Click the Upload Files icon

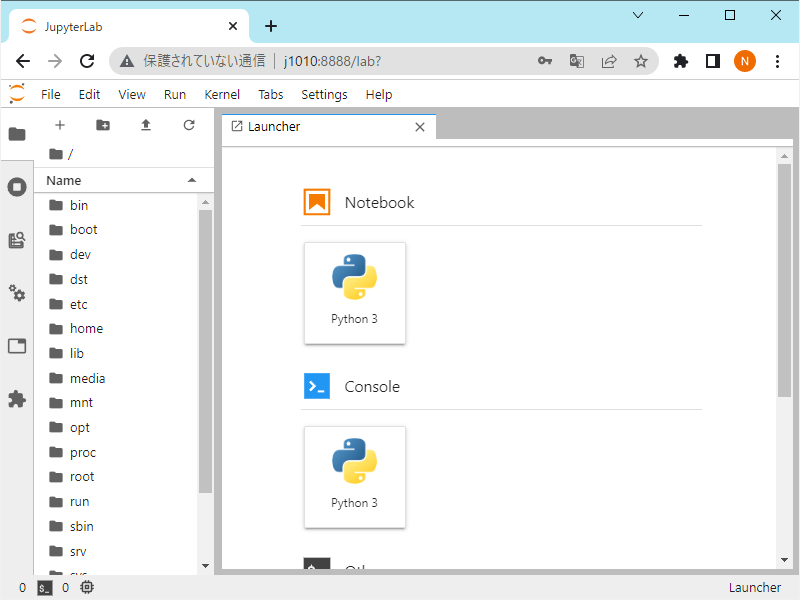point(146,125)
